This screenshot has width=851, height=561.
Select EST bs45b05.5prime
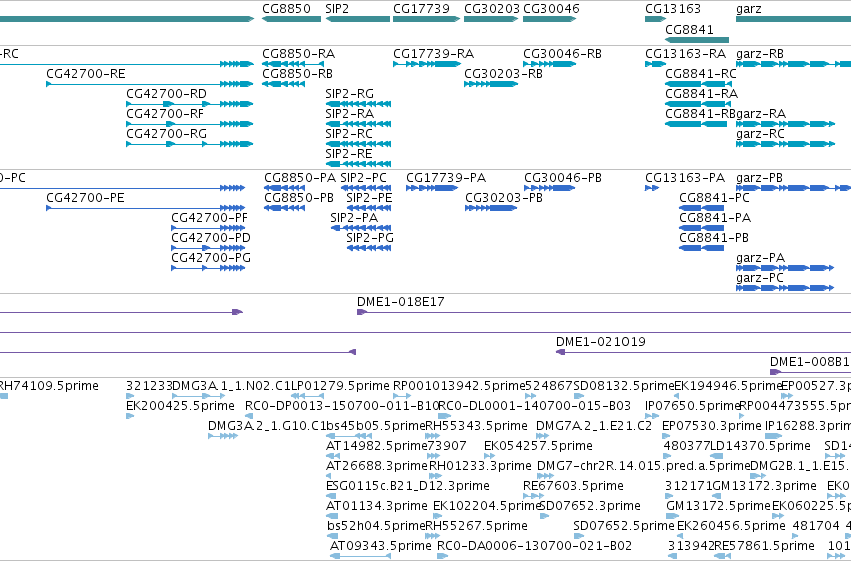tap(349, 437)
